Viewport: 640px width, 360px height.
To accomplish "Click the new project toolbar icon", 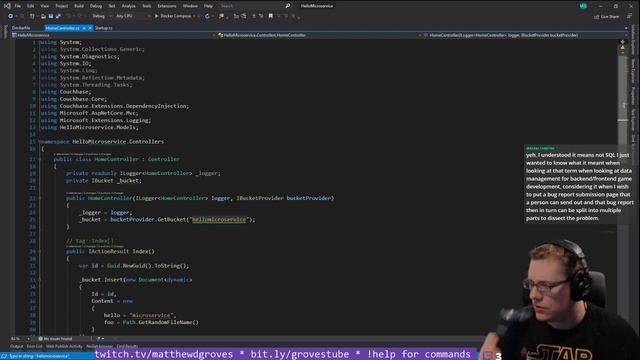I will [32, 16].
